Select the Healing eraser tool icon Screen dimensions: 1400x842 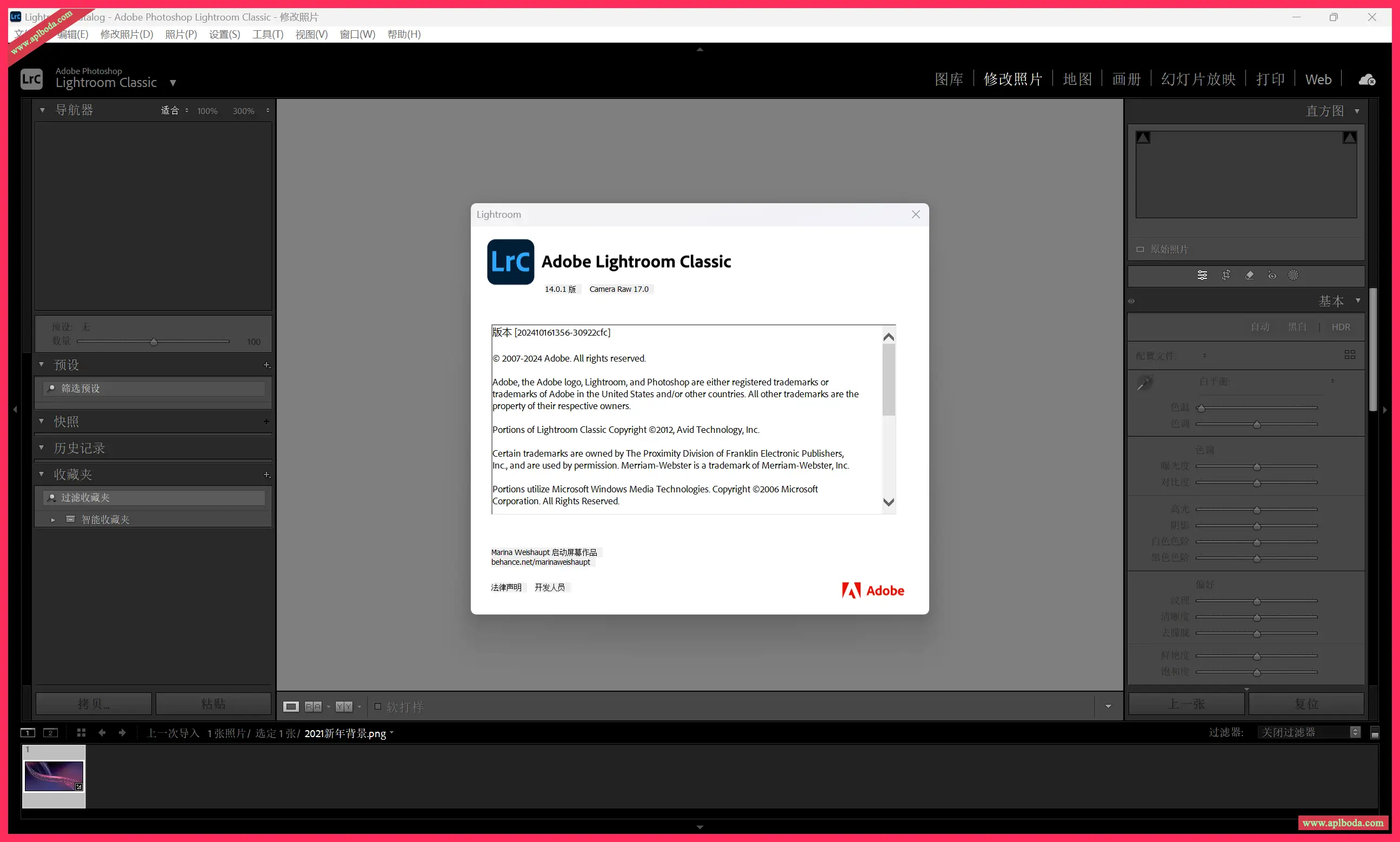click(1249, 275)
